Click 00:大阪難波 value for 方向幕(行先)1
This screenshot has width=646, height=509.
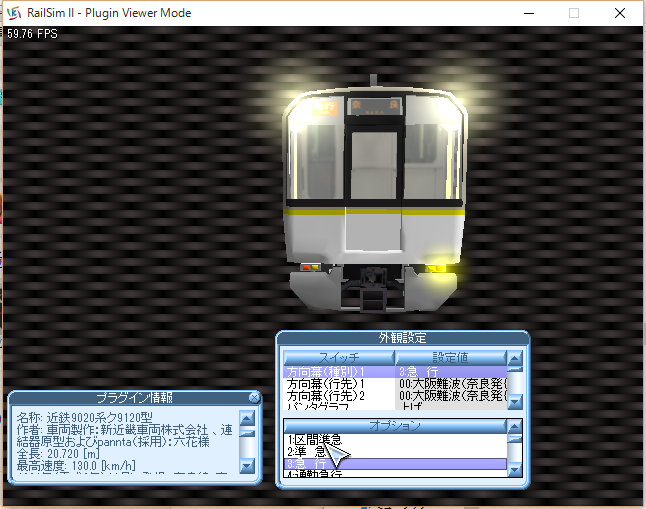pos(451,384)
